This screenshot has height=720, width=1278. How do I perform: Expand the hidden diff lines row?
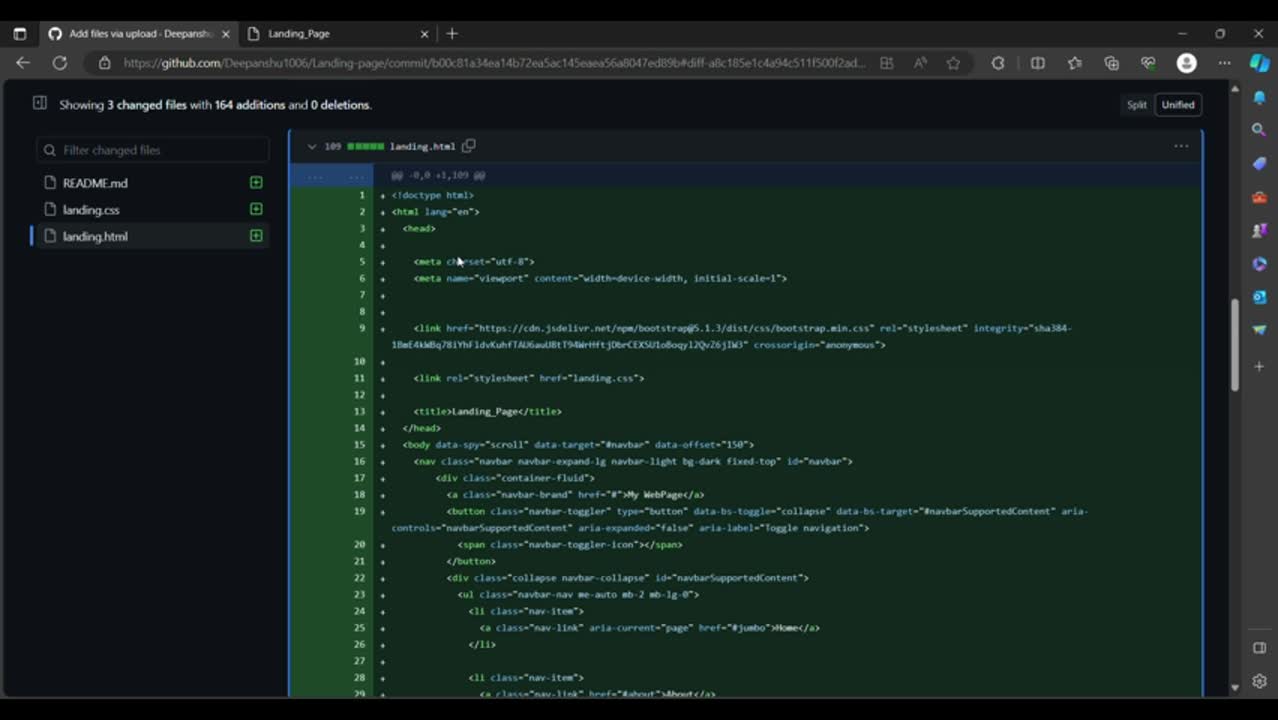coord(745,175)
